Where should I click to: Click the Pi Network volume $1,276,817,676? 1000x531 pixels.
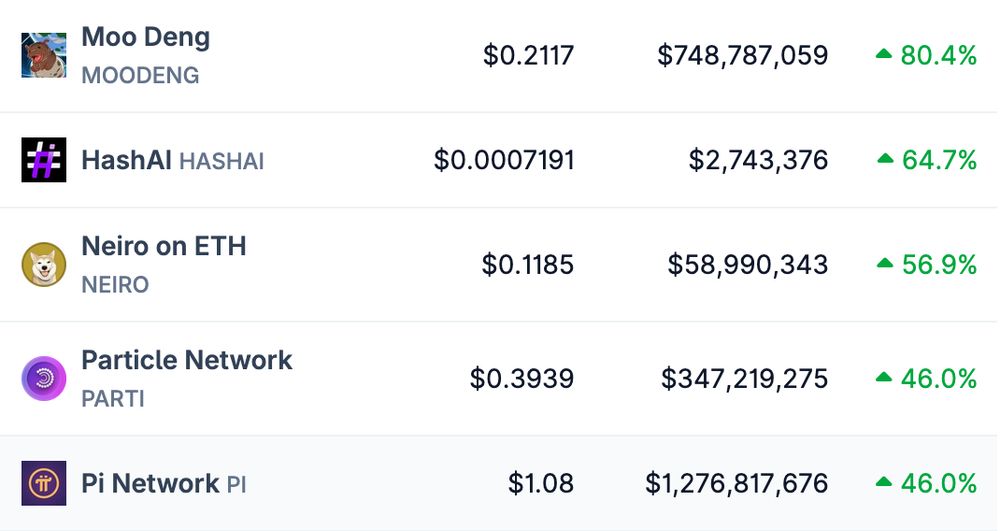point(737,483)
